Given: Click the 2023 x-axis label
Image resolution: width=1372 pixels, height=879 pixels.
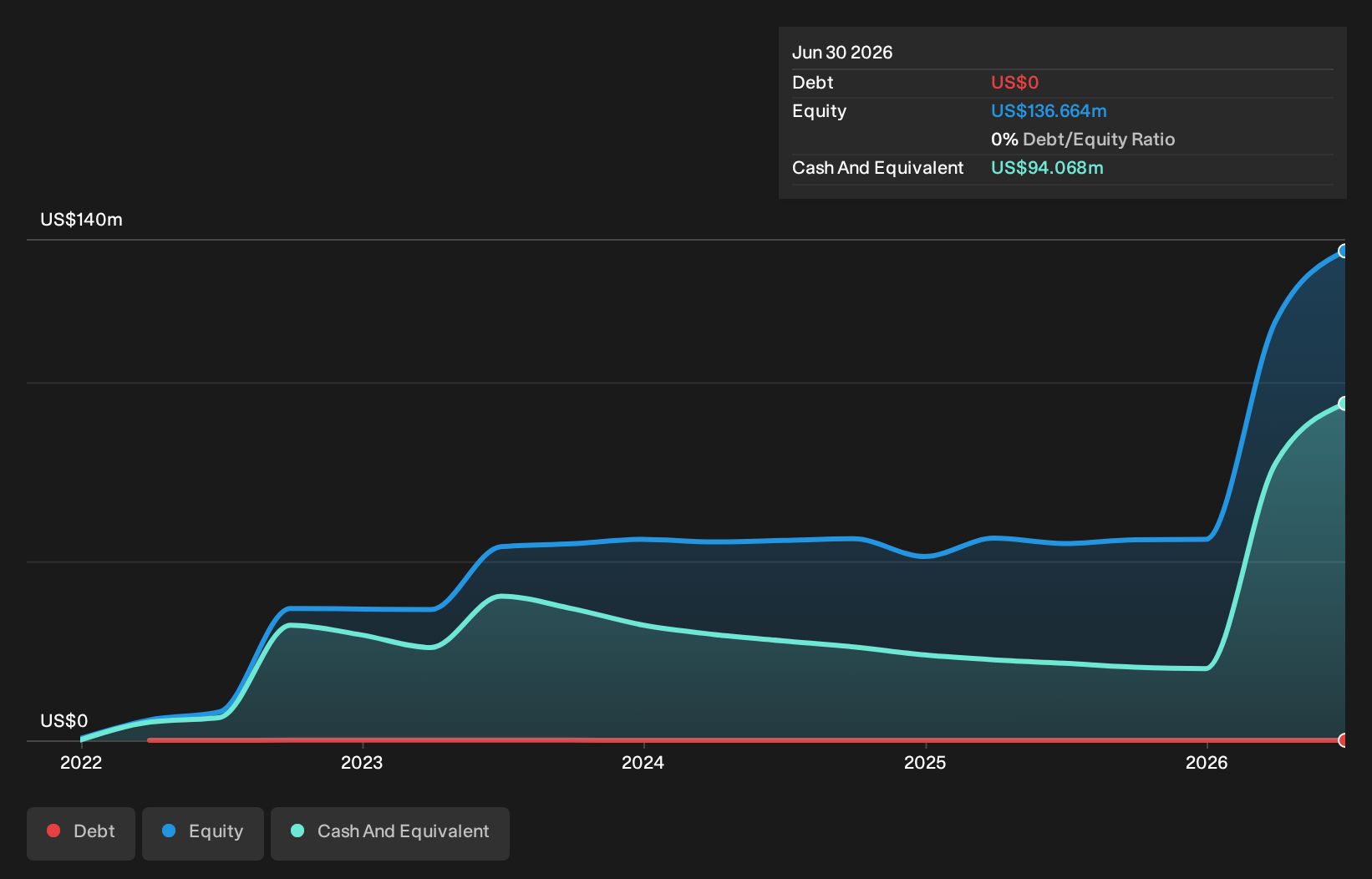Looking at the screenshot, I should [x=362, y=762].
